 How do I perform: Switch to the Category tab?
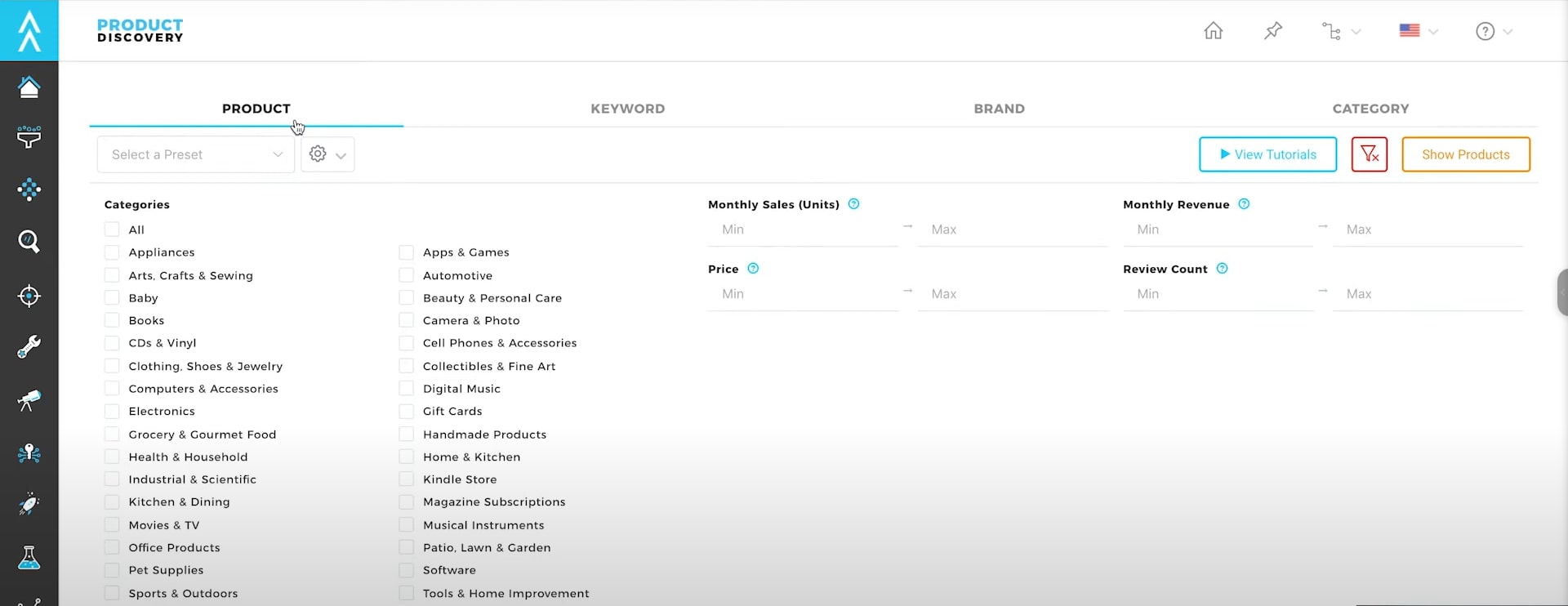(x=1370, y=109)
